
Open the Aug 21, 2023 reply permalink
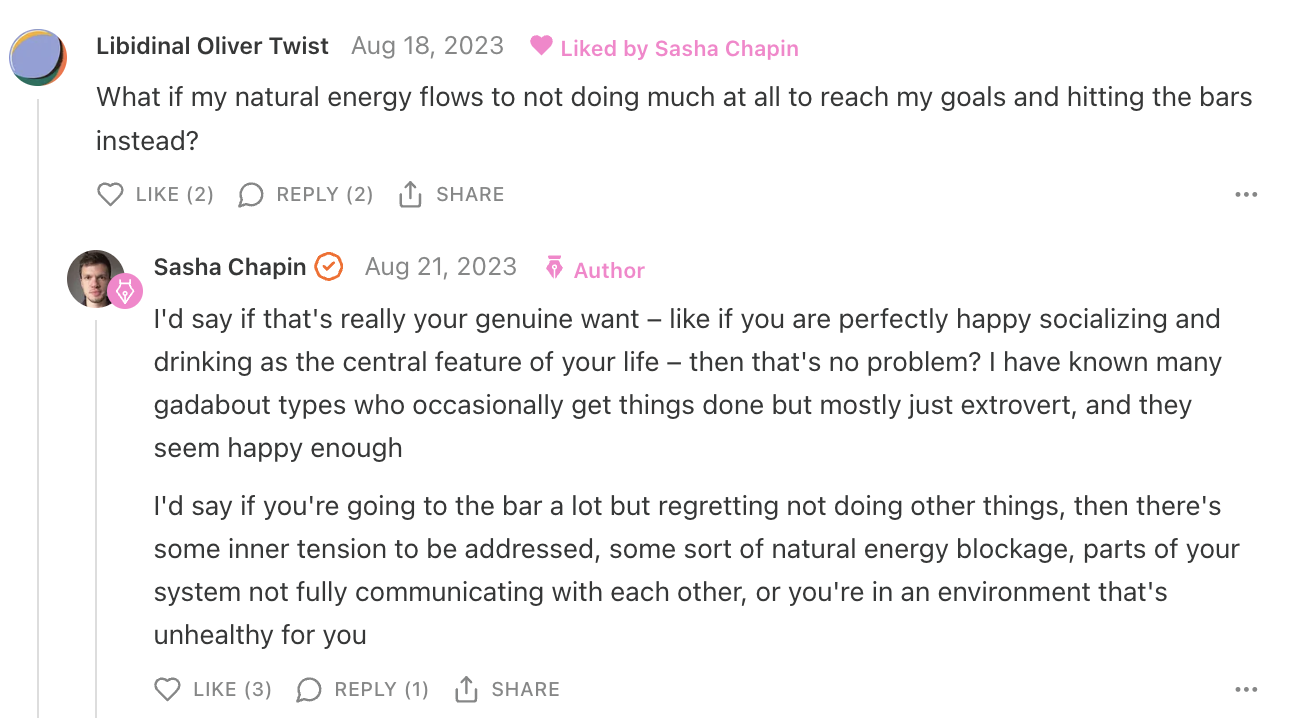(441, 267)
